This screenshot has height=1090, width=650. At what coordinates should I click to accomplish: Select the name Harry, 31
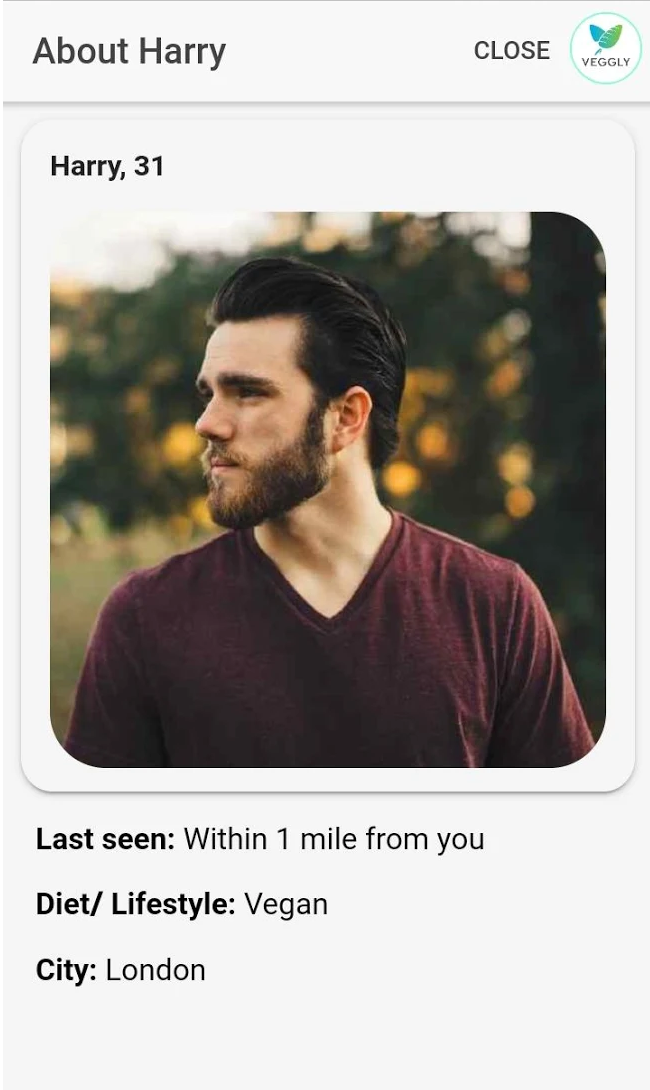[107, 166]
